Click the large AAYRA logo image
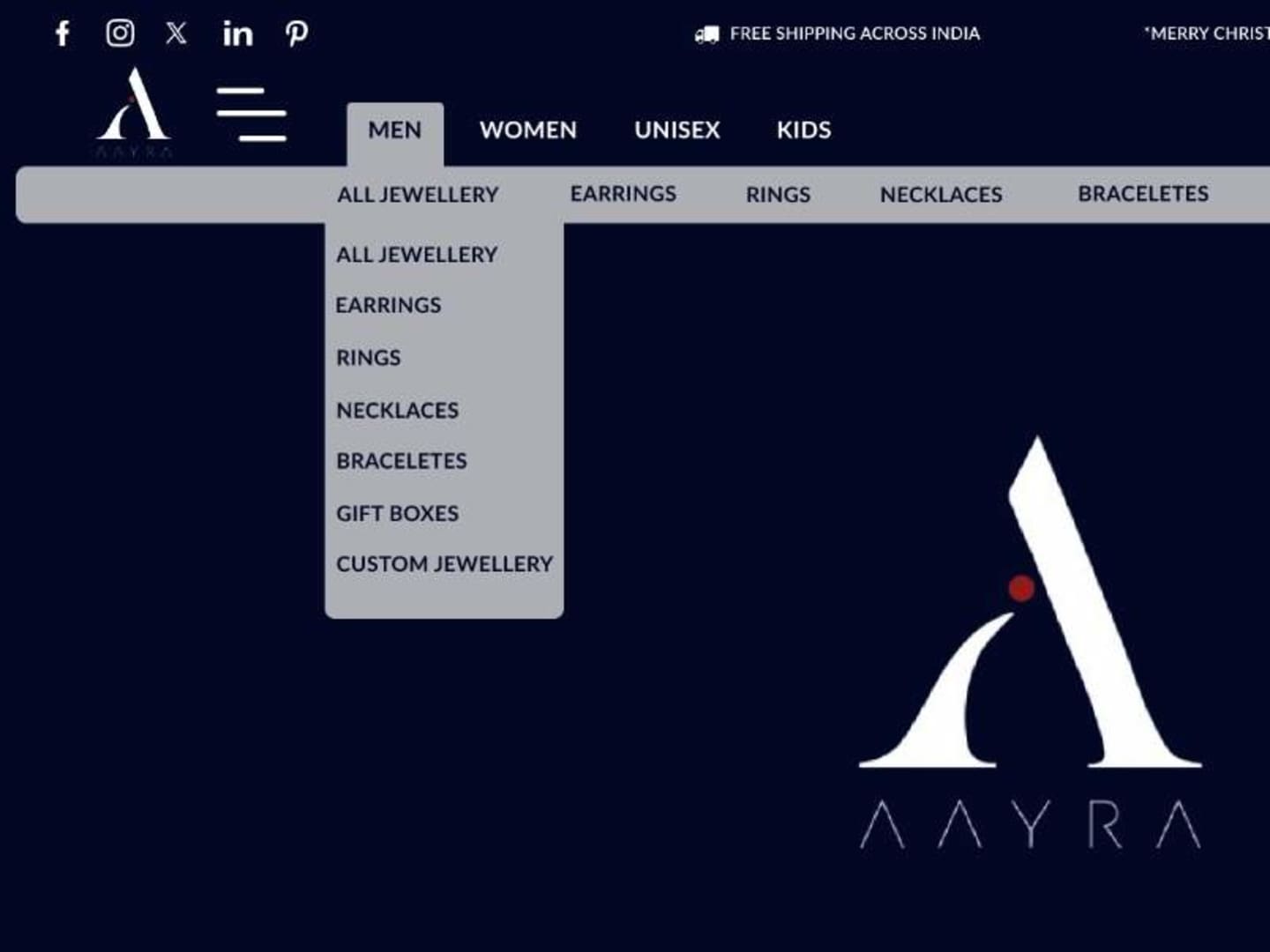 click(1030, 643)
